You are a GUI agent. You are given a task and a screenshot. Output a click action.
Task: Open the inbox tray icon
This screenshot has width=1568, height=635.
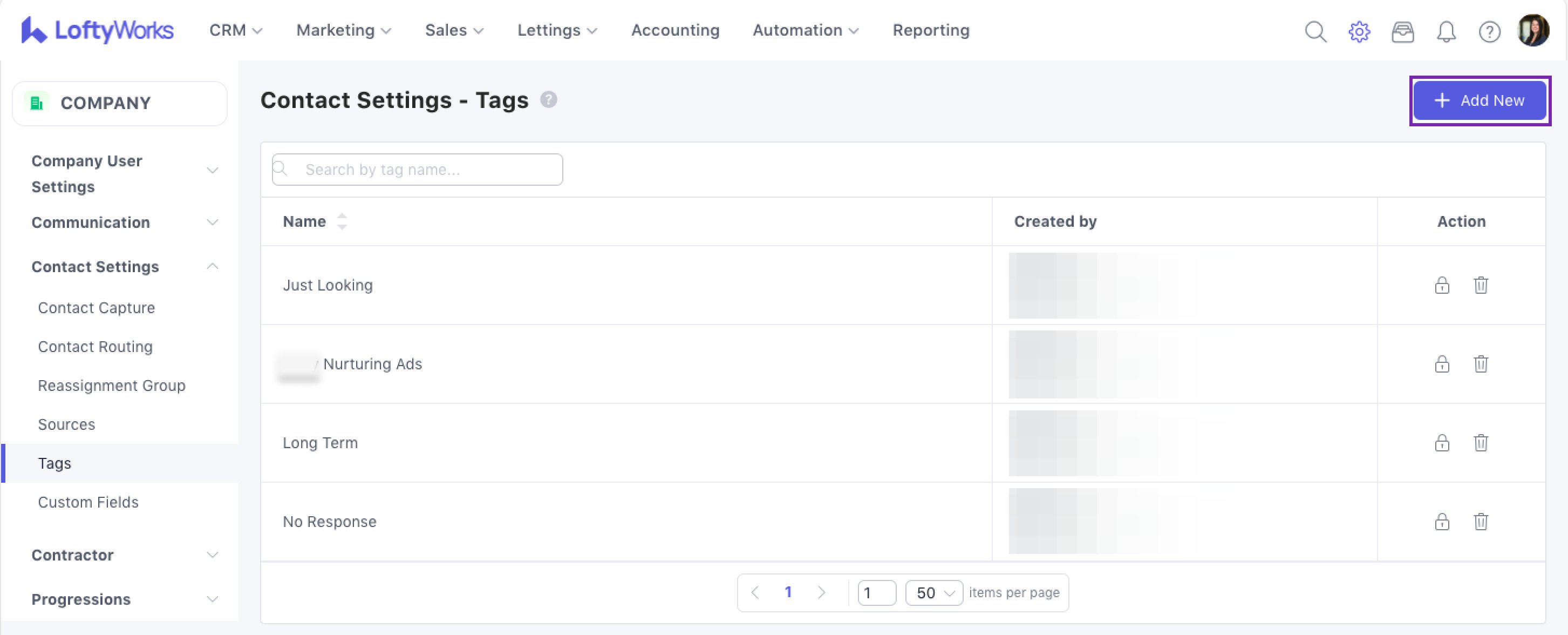(1402, 31)
